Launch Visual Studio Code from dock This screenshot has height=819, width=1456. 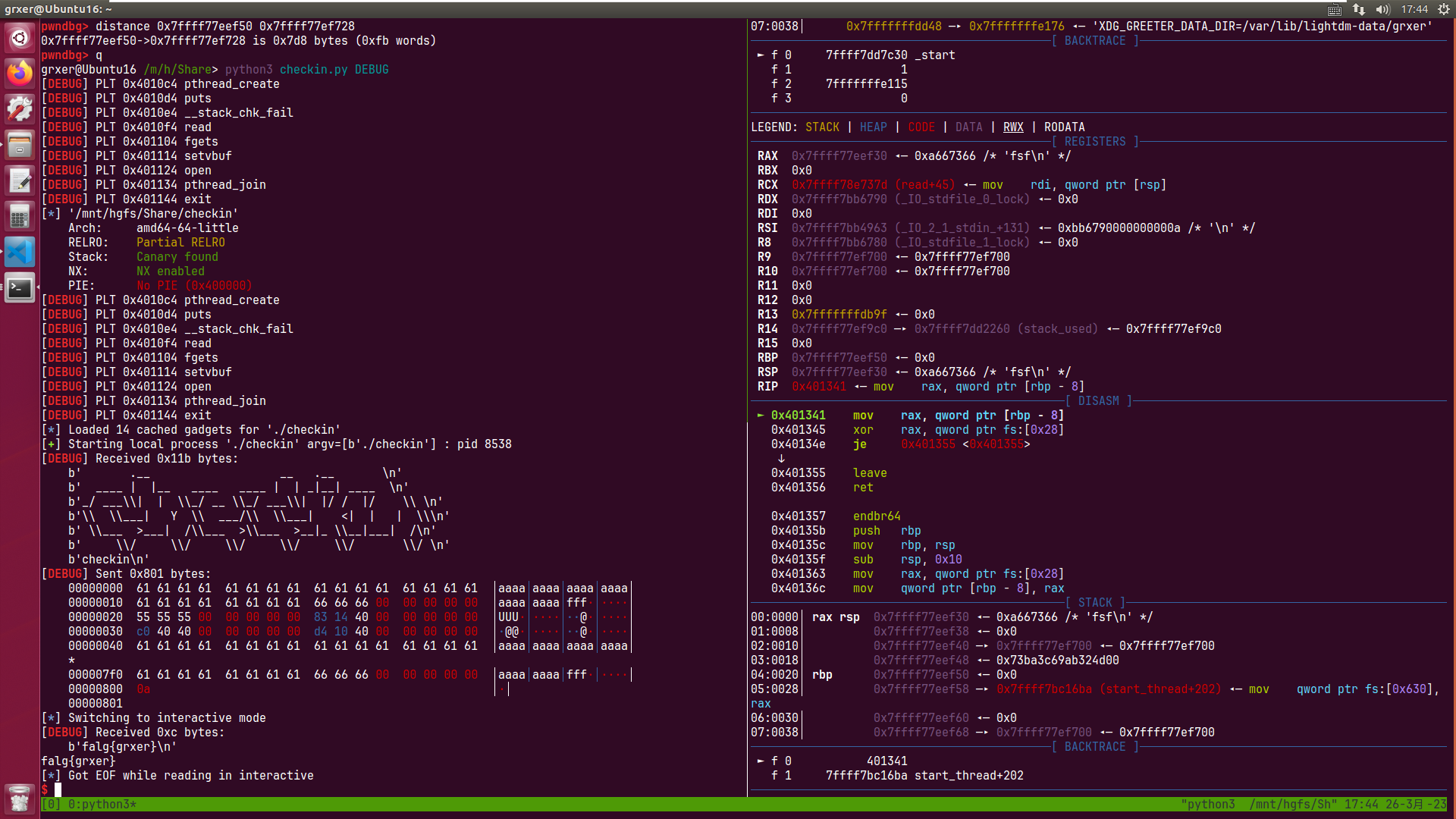(20, 252)
